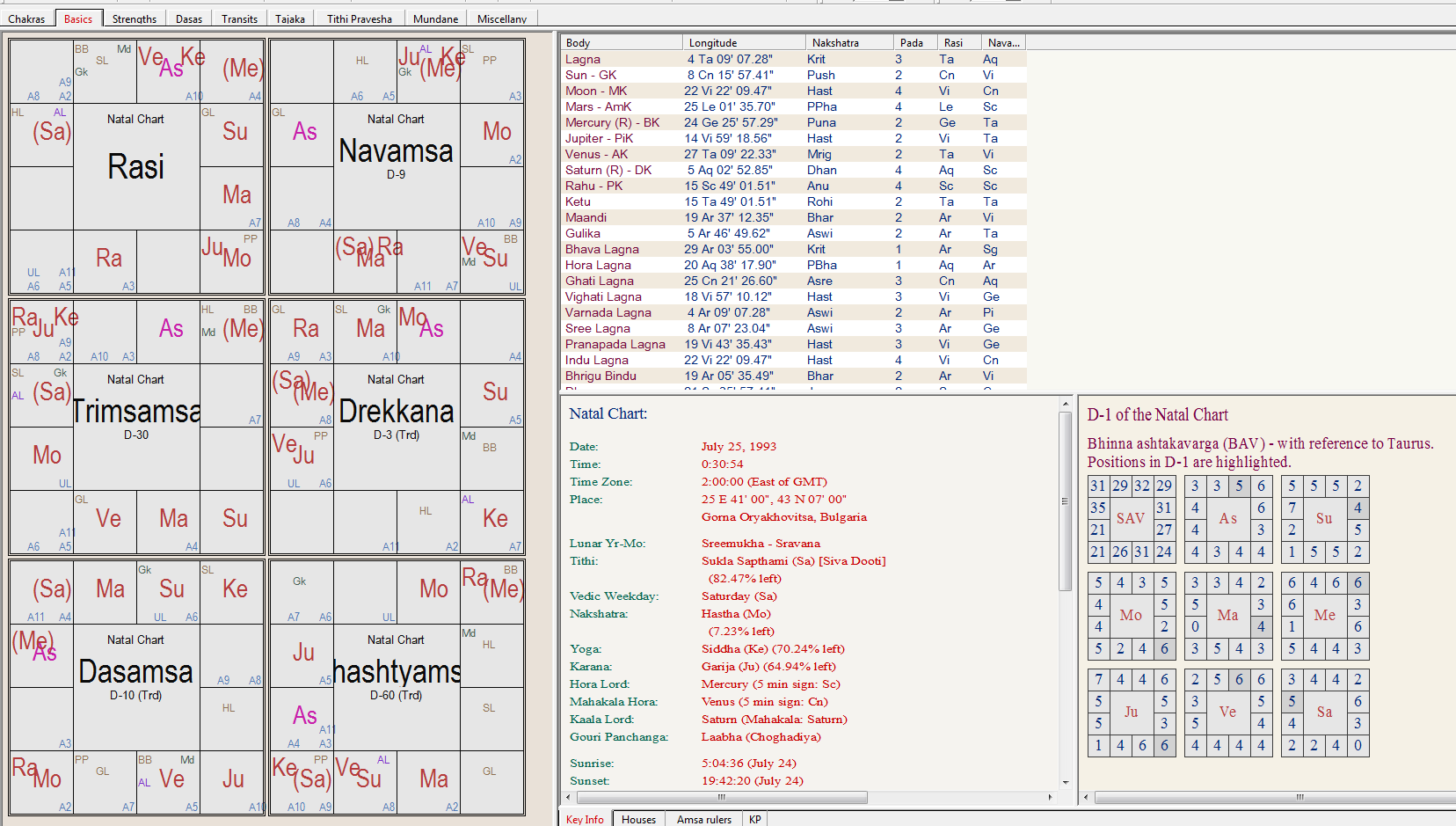Select the KP tab
The height and width of the screenshot is (826, 1456).
point(754,819)
